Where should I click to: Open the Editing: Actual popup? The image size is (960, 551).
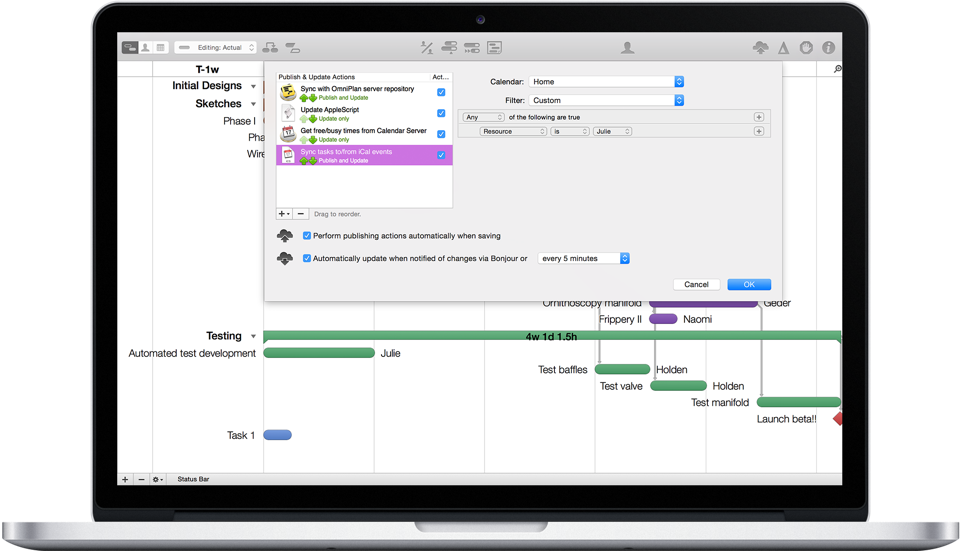point(216,48)
